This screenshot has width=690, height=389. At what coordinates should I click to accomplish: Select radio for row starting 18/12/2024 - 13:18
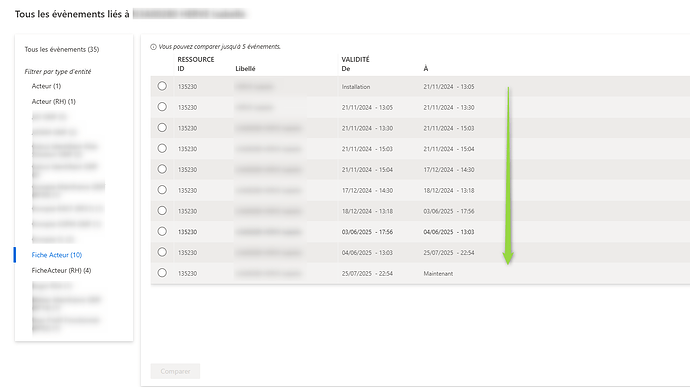click(162, 210)
